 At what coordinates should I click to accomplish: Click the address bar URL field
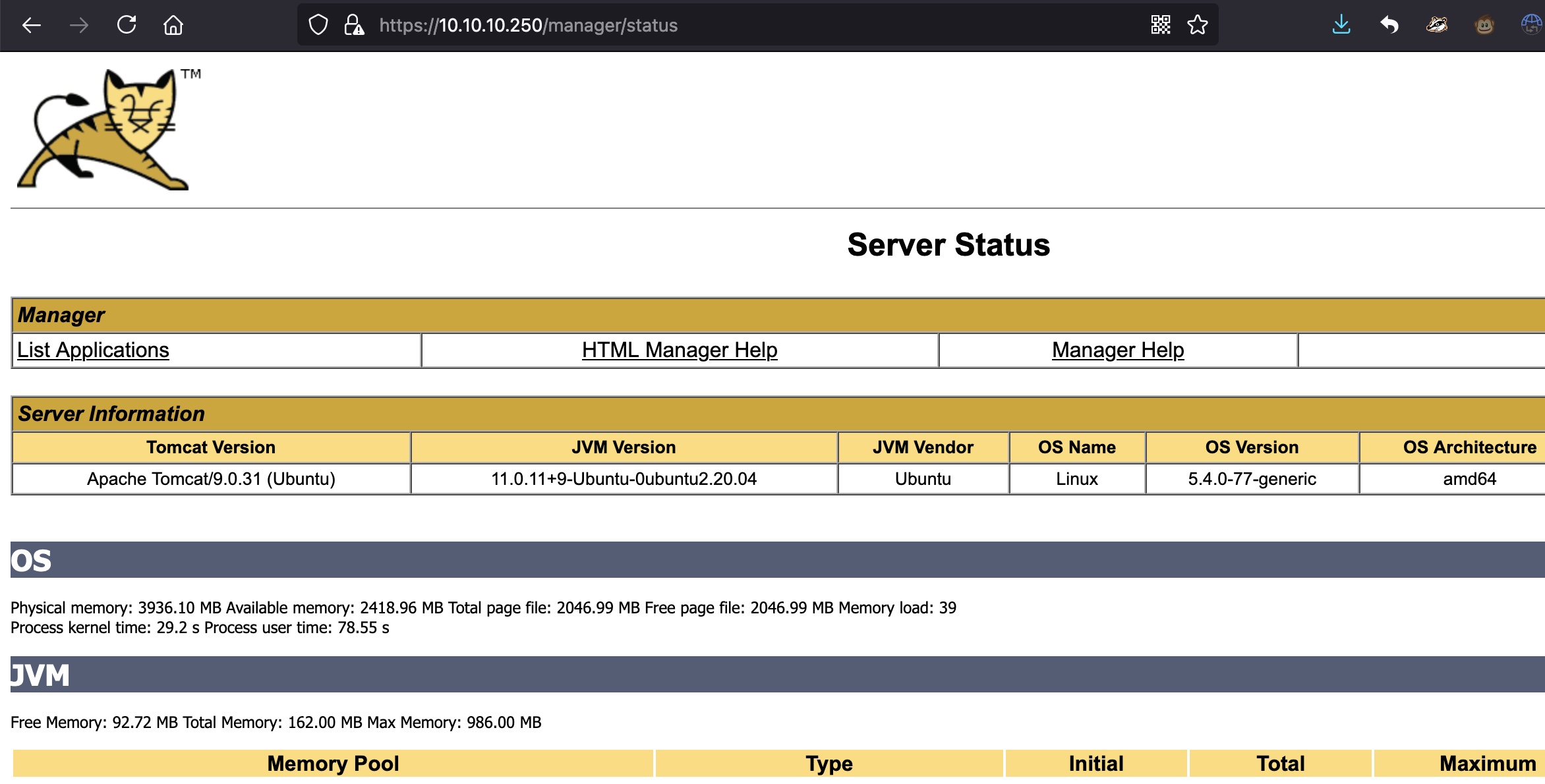(x=725, y=25)
